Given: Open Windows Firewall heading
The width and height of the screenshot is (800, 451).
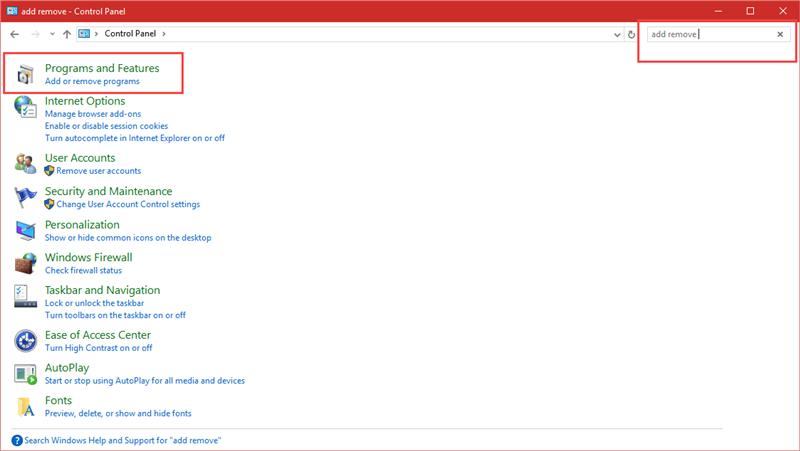Looking at the screenshot, I should [89, 258].
